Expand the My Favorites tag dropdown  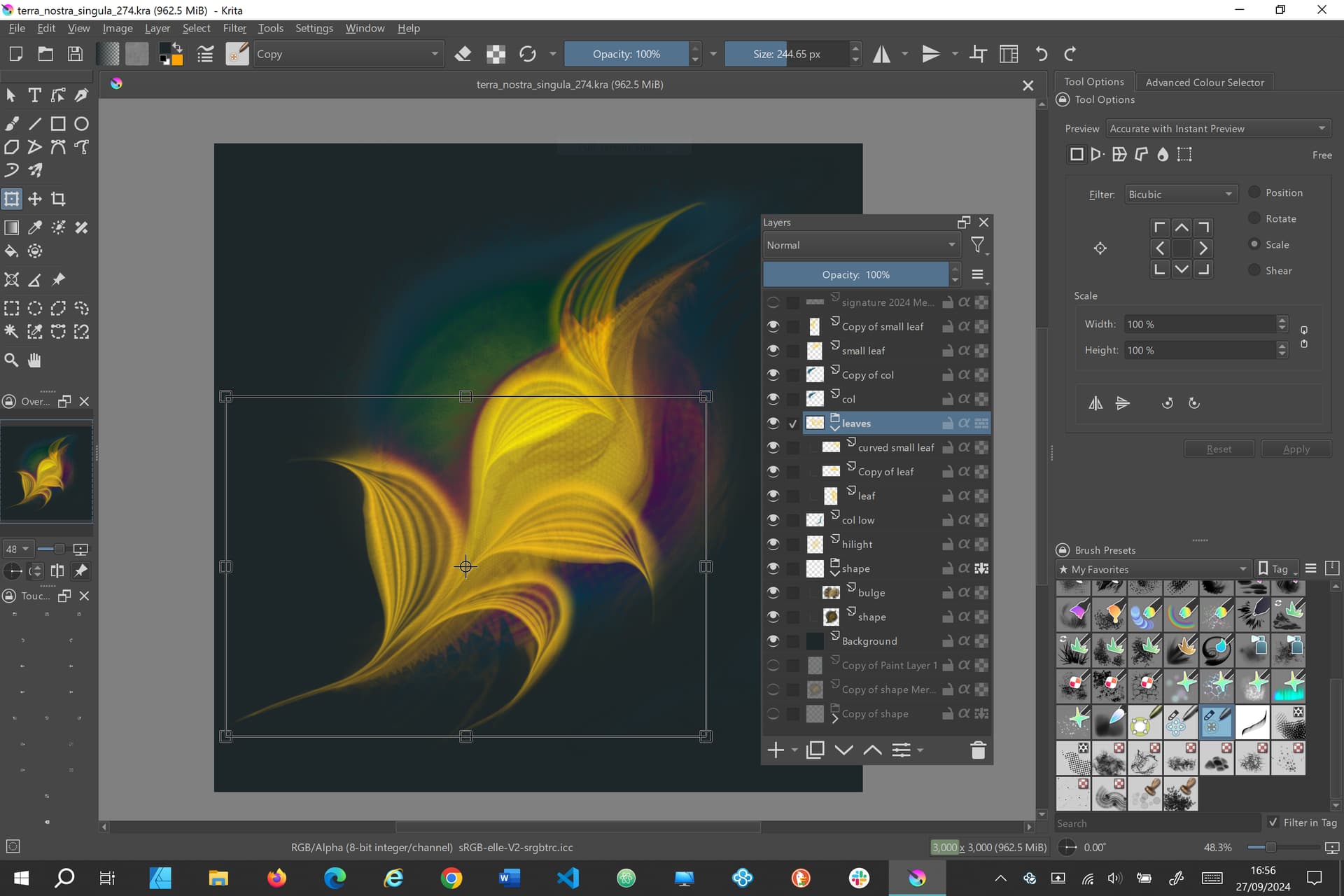(x=1153, y=569)
